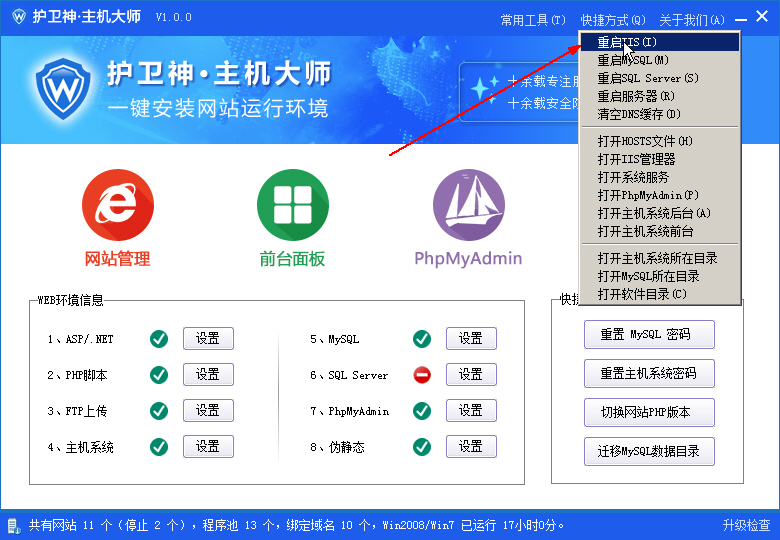Image resolution: width=780 pixels, height=540 pixels.
Task: Click the green check beside ASP/.NET
Action: [159, 339]
